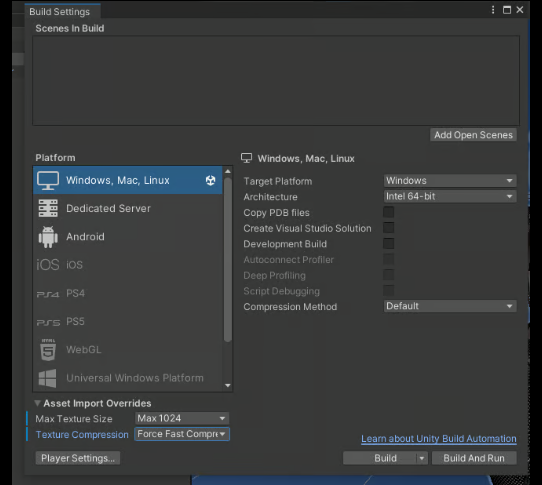Click the Windows, Mac, Linux monitor icon in platform list

[48, 180]
